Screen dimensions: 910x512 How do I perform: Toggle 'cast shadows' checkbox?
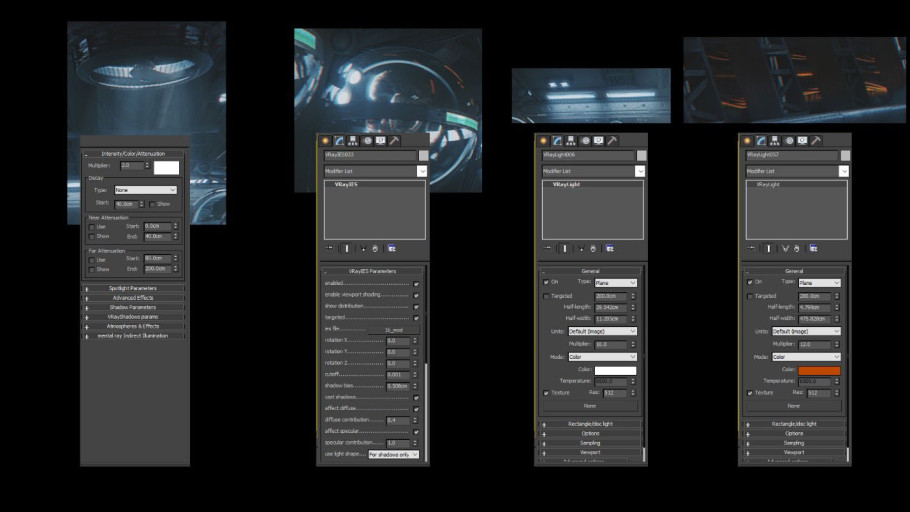[x=416, y=398]
